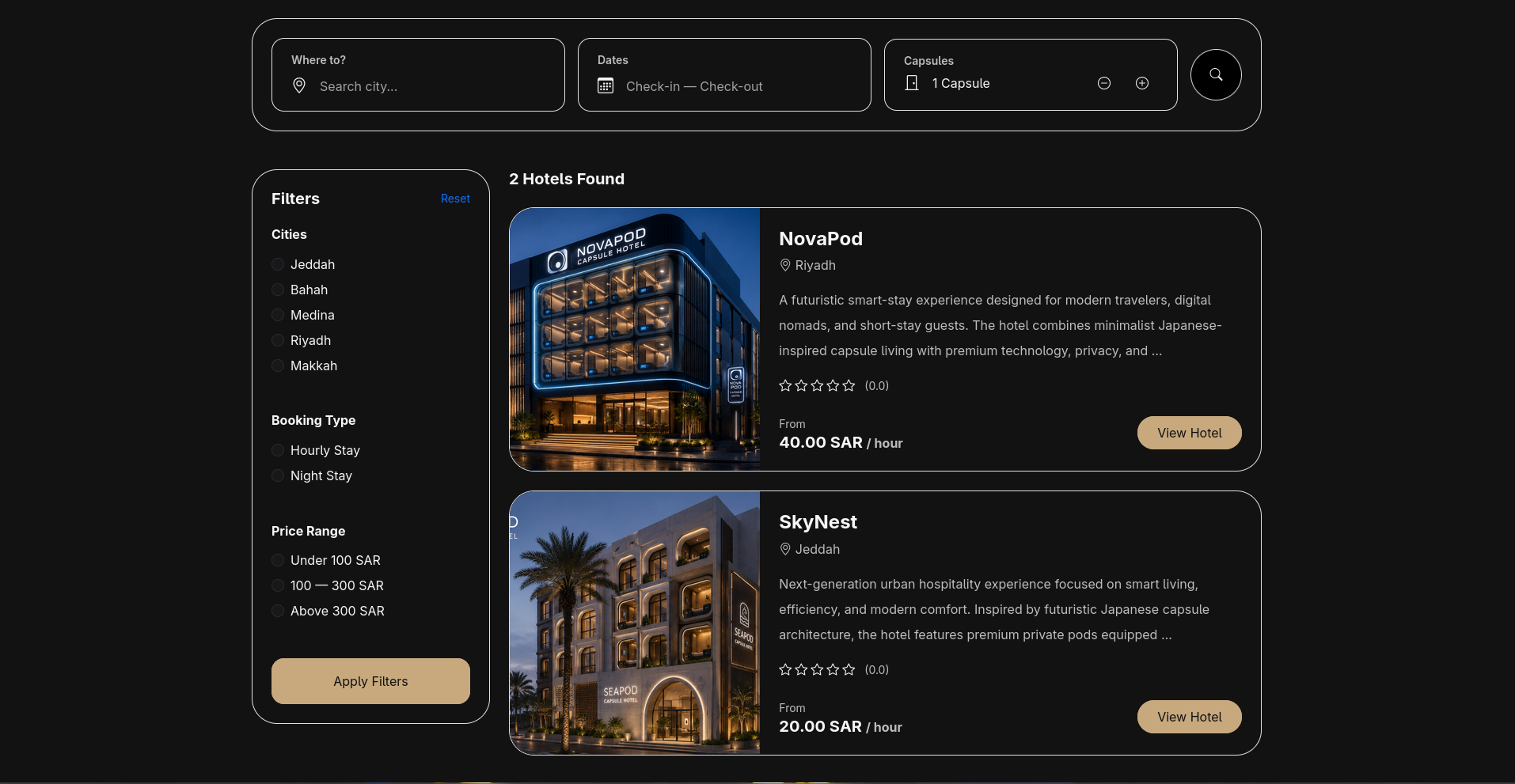Select the Bahah city filter
Image resolution: width=1515 pixels, height=784 pixels.
278,290
